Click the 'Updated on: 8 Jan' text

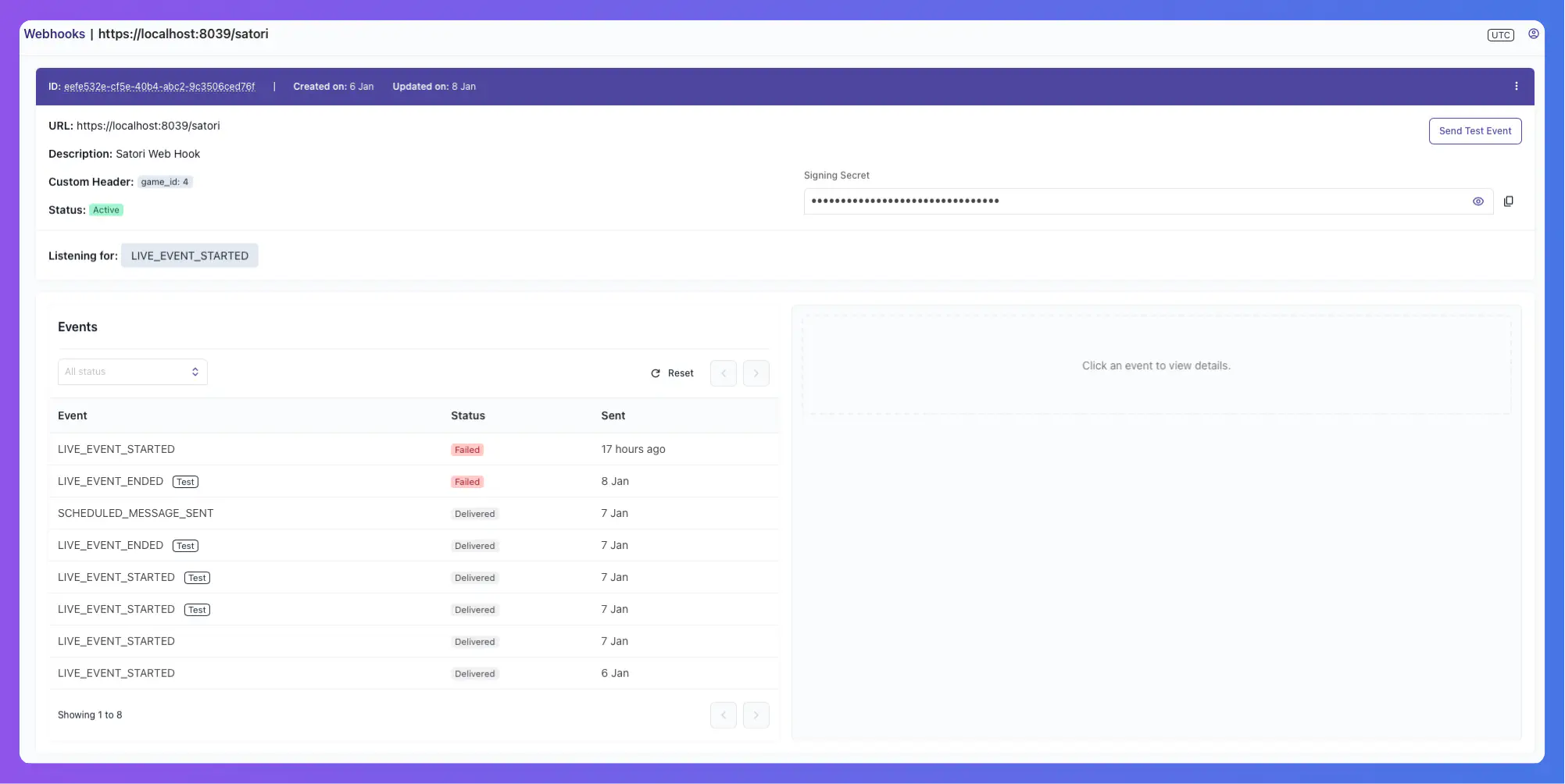pos(434,87)
